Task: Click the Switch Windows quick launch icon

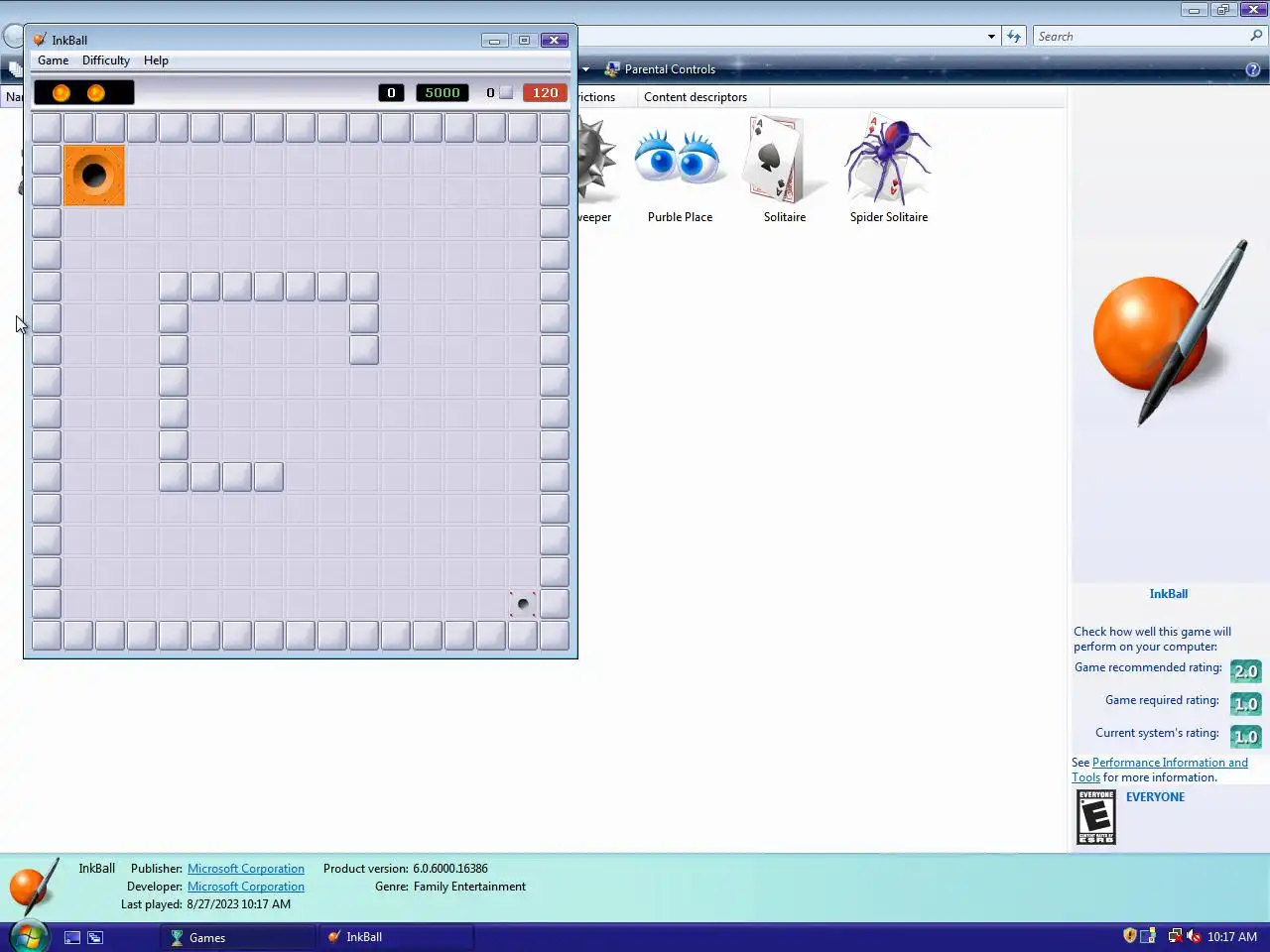Action: [95, 937]
